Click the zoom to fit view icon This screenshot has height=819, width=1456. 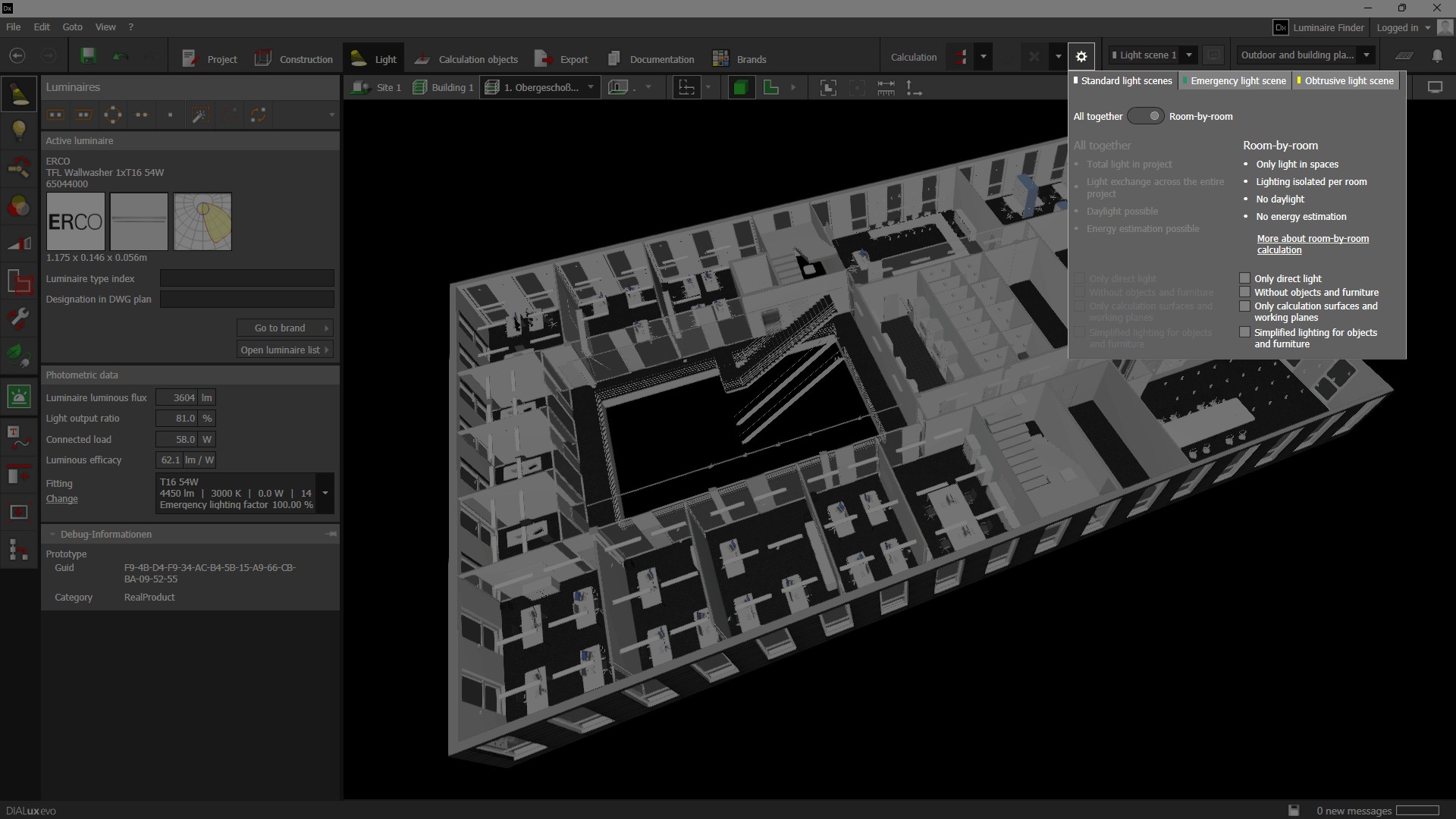[x=828, y=88]
